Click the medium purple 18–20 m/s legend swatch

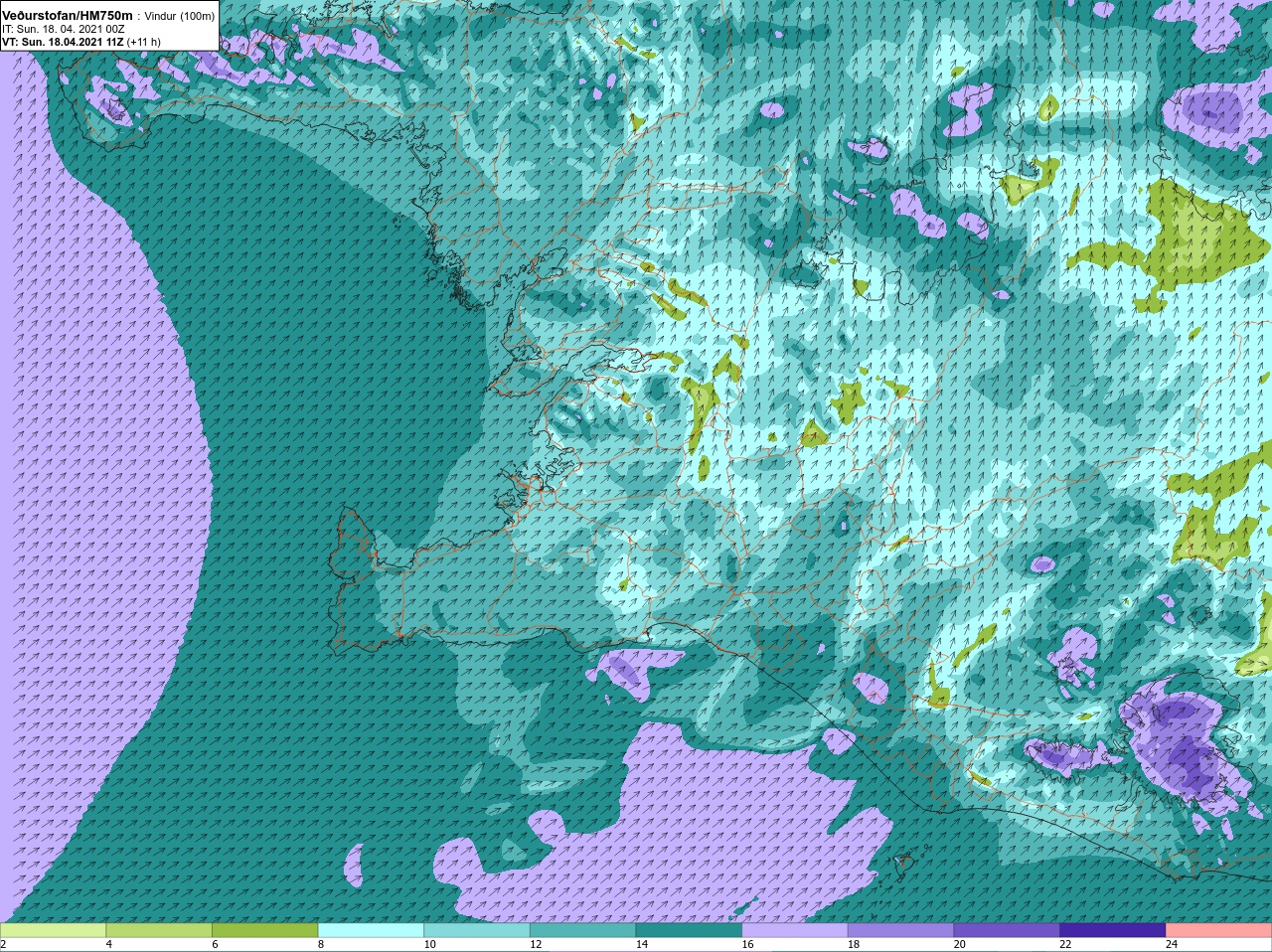coord(901,930)
